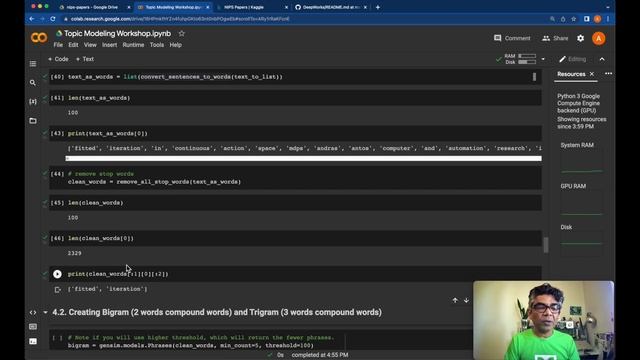640x360 pixels.
Task: Open the View menu
Action: click(x=90, y=45)
